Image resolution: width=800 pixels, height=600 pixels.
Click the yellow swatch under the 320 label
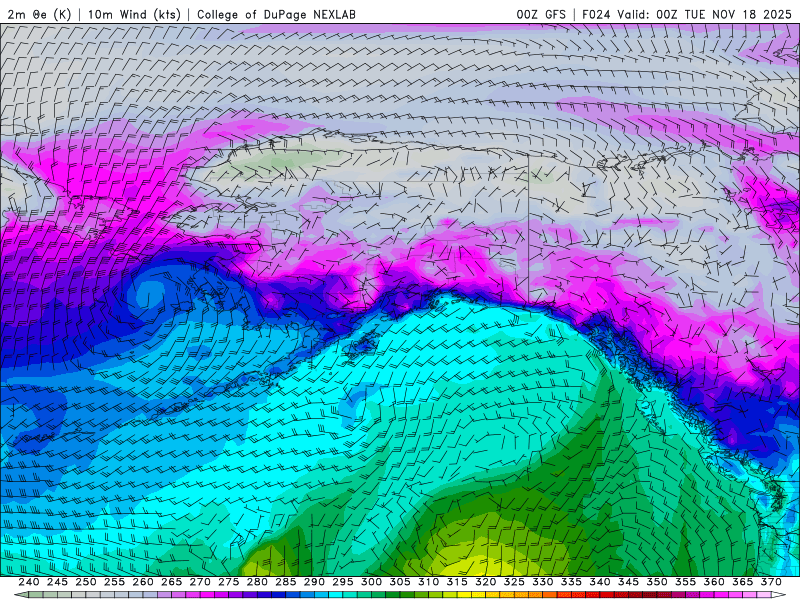pyautogui.click(x=479, y=595)
